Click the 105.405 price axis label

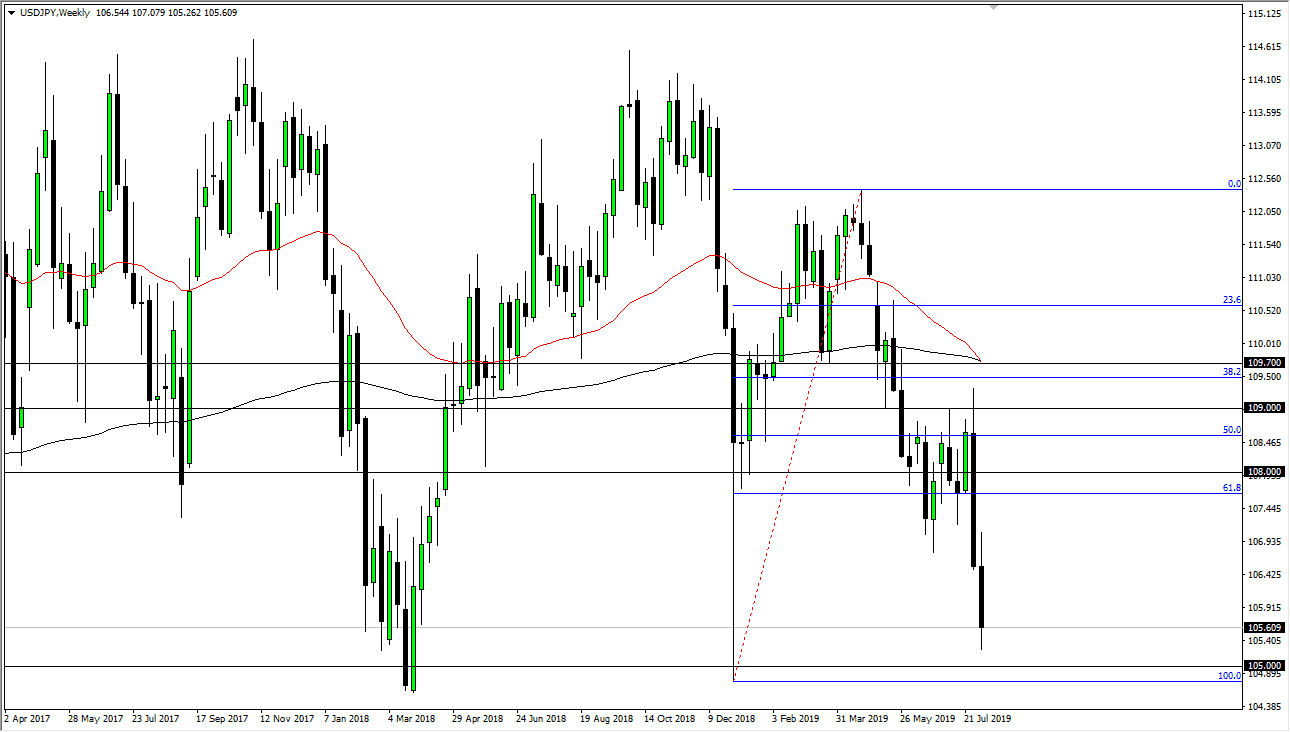pyautogui.click(x=1265, y=641)
